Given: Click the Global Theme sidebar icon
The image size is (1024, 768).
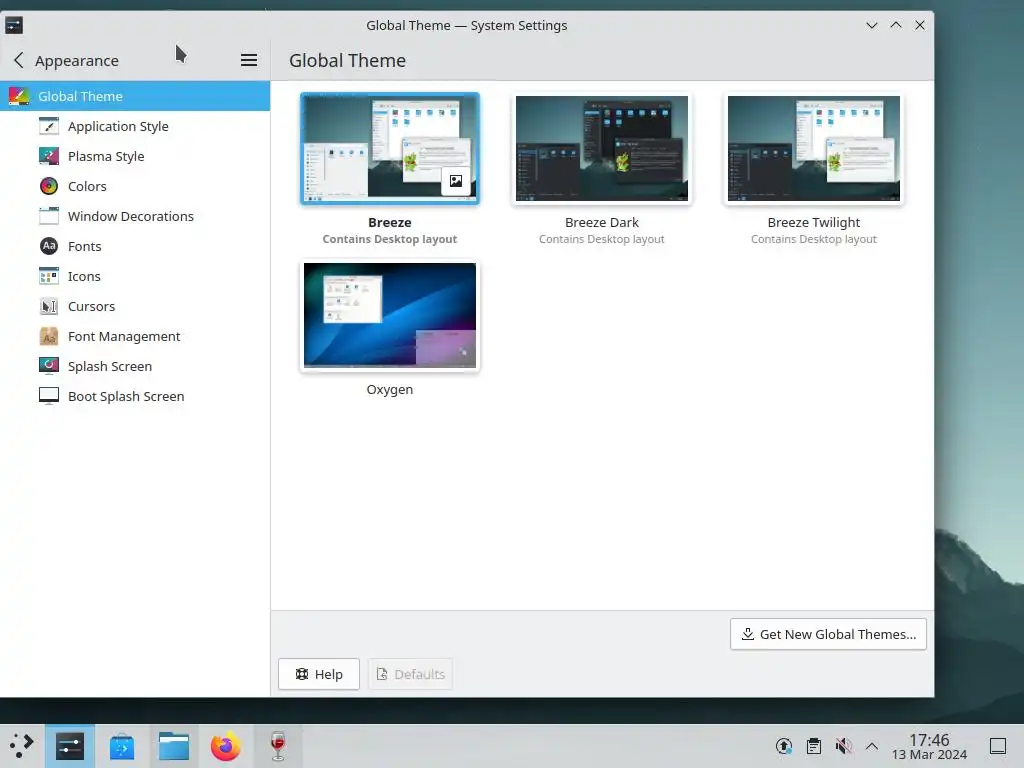Looking at the screenshot, I should tap(19, 97).
